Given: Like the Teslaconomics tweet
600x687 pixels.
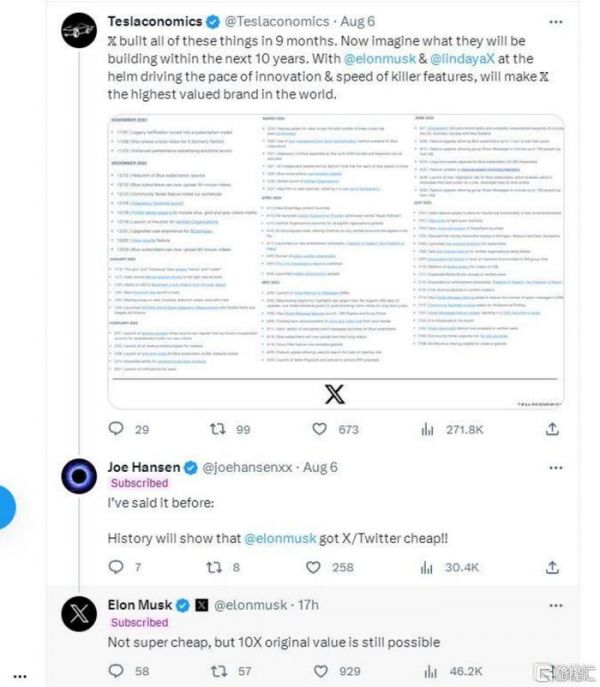Looking at the screenshot, I should pos(320,429).
